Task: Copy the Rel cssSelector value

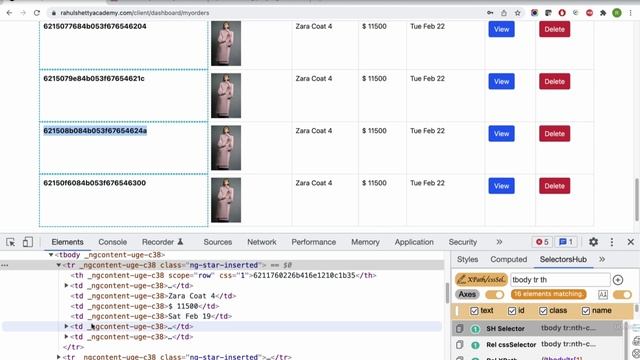Action: [460, 345]
